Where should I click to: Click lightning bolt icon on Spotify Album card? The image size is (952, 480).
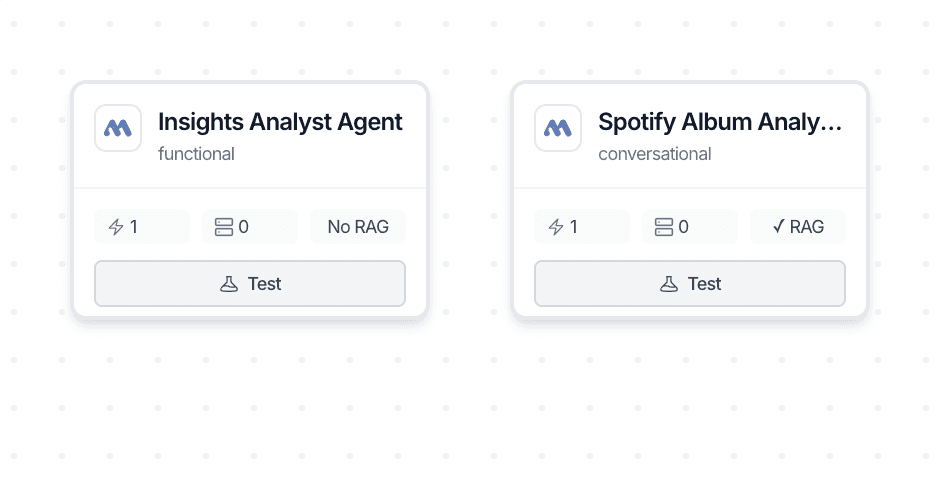pos(556,227)
